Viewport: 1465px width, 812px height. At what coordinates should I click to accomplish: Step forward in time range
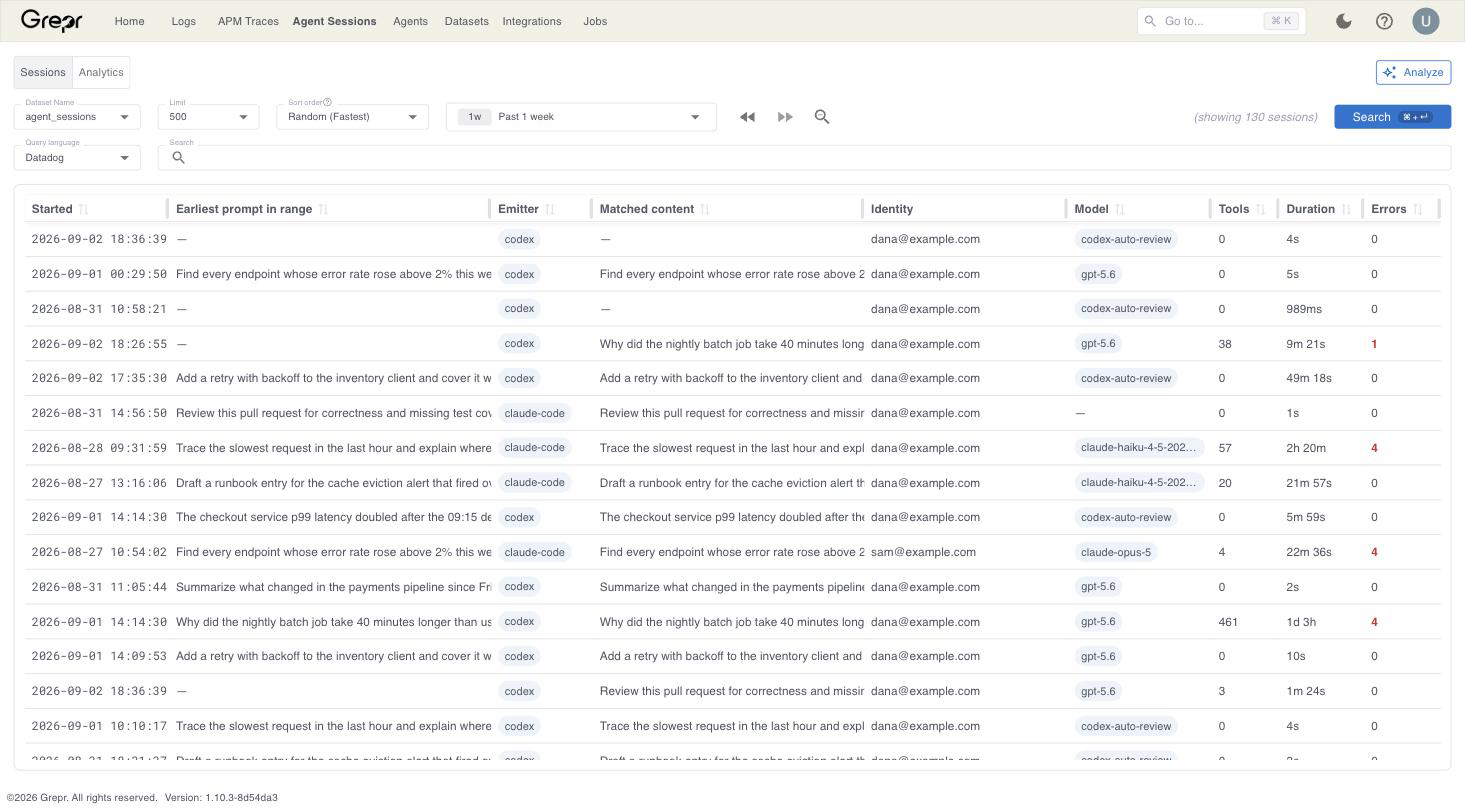tap(785, 117)
